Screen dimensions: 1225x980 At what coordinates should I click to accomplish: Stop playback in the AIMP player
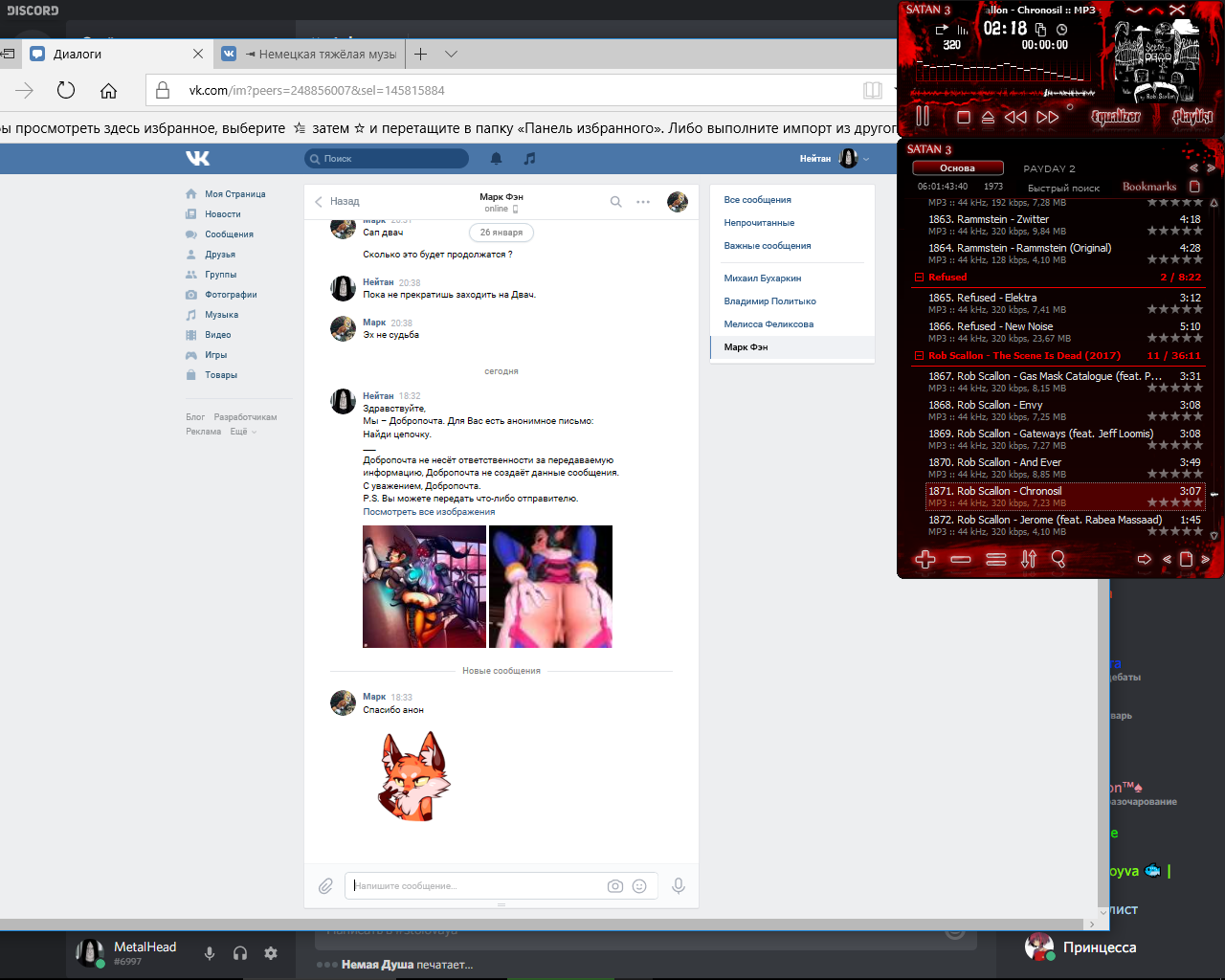click(964, 117)
